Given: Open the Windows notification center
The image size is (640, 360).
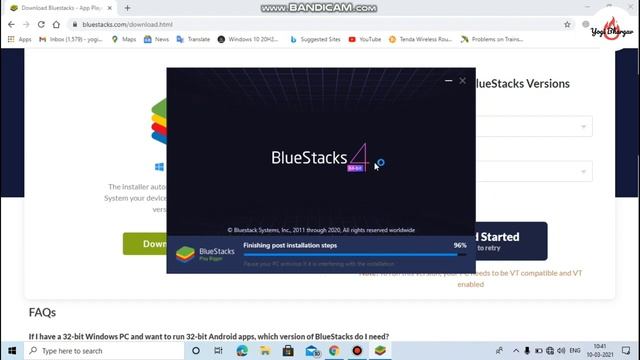Looking at the screenshot, I should 626,351.
